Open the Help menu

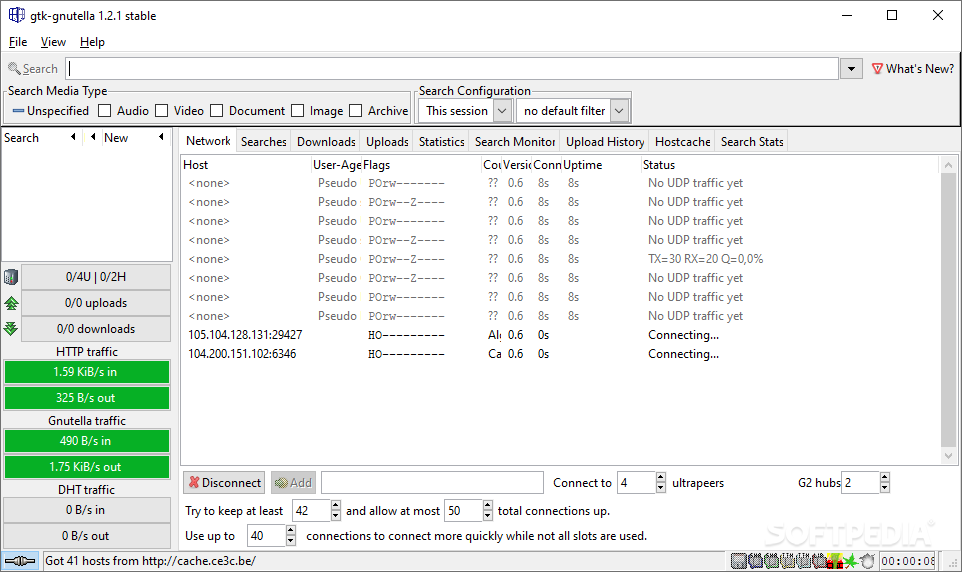click(92, 42)
